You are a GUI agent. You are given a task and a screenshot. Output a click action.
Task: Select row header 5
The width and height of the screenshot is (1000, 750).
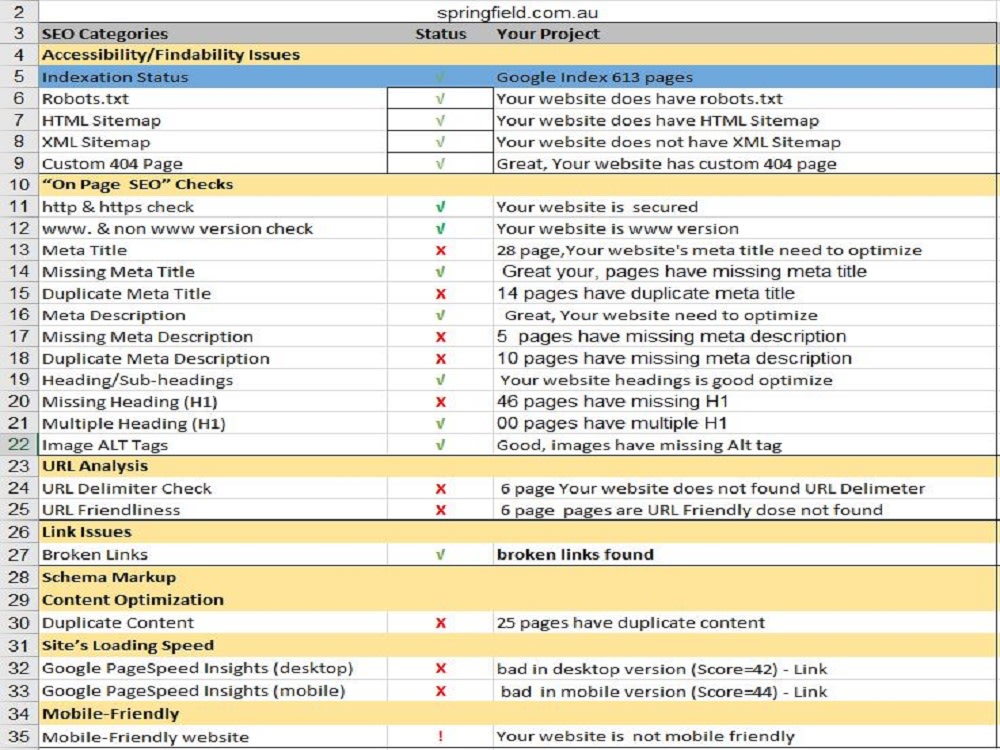[19, 77]
